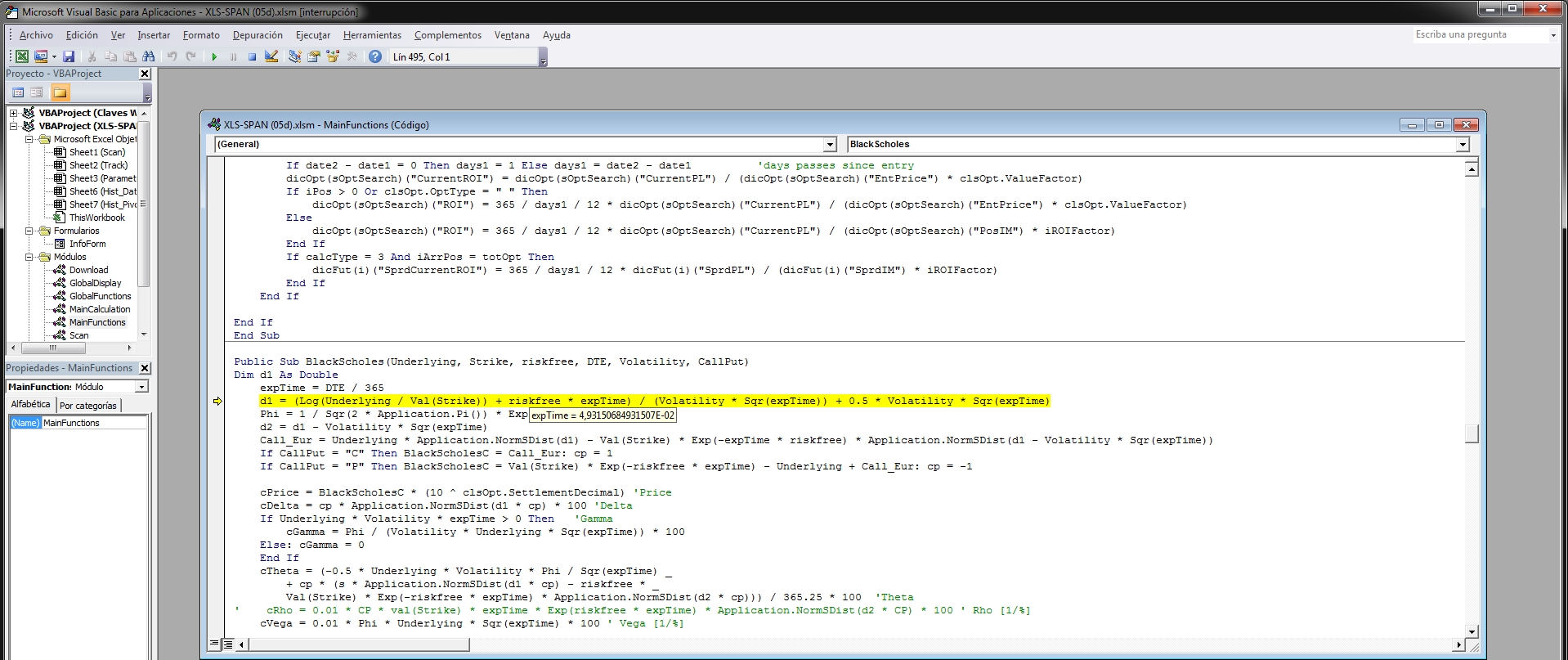Screen dimensions: 1568x660
Task: Click View Code icon in Project panel
Action: click(x=18, y=92)
